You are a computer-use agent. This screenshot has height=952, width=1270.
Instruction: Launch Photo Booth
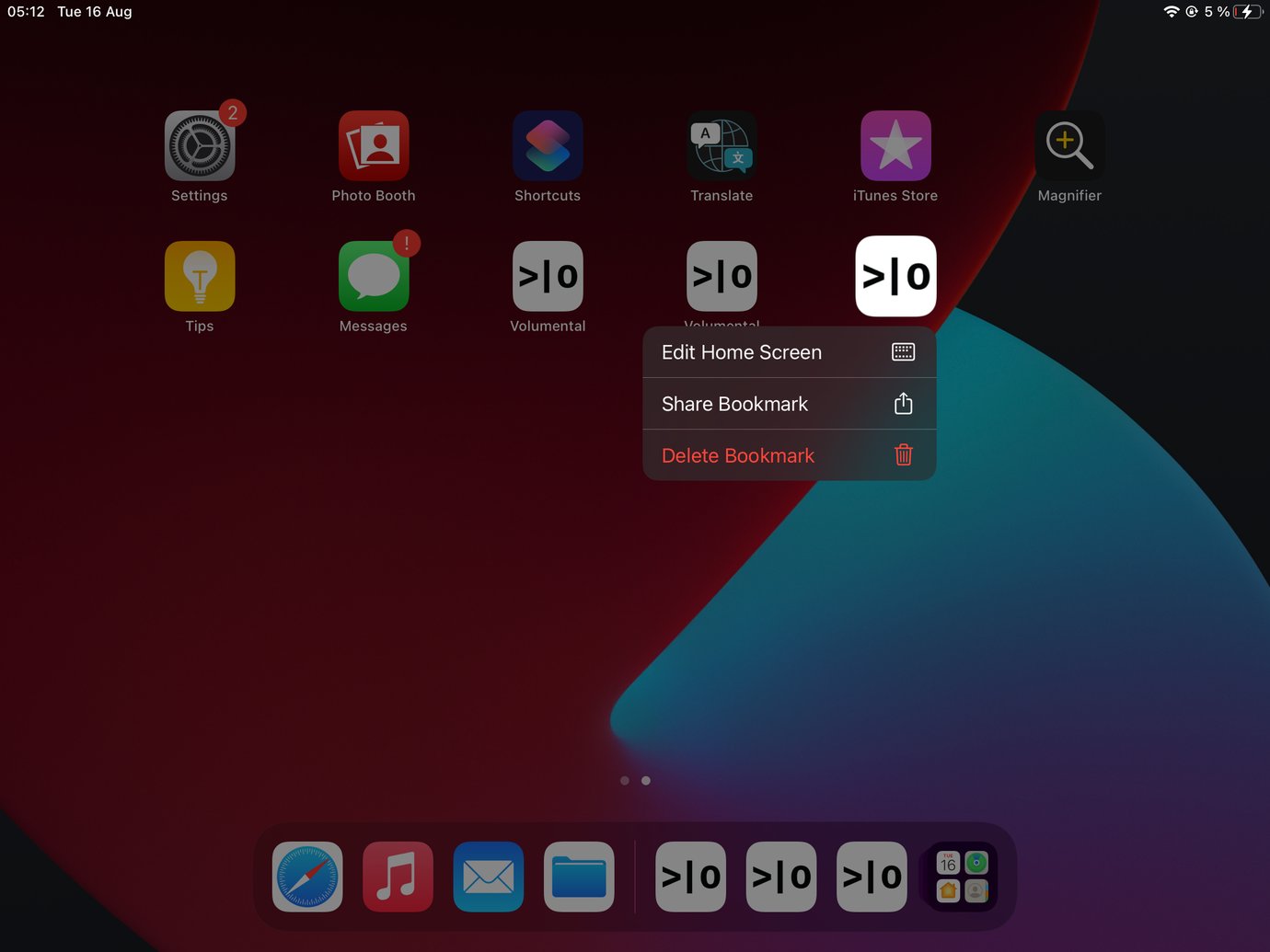(373, 145)
